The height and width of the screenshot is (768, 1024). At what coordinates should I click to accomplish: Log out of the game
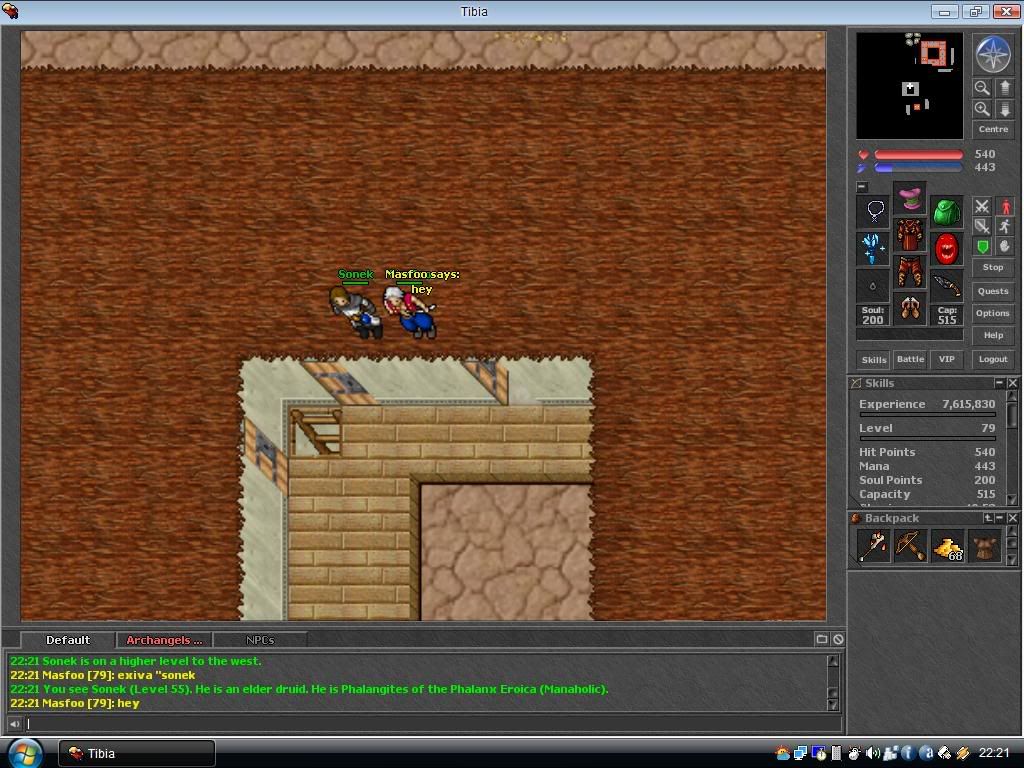pyautogui.click(x=993, y=359)
